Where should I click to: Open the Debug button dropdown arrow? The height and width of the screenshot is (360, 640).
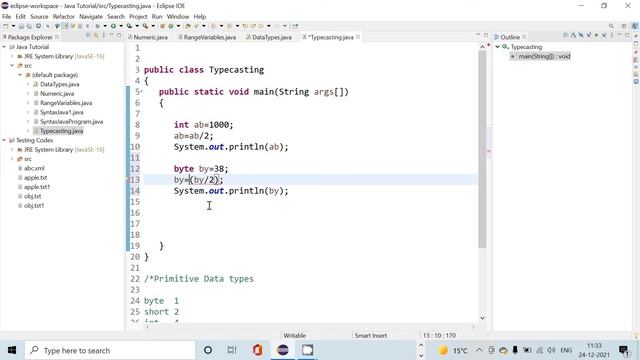point(105,26)
